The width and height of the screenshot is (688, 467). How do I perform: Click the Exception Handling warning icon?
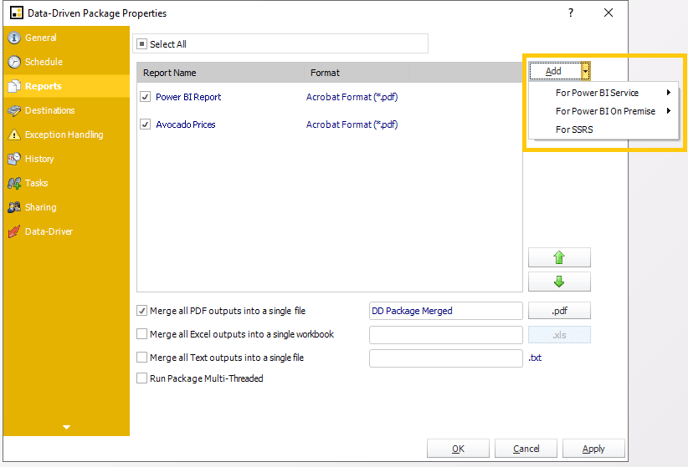pyautogui.click(x=14, y=135)
